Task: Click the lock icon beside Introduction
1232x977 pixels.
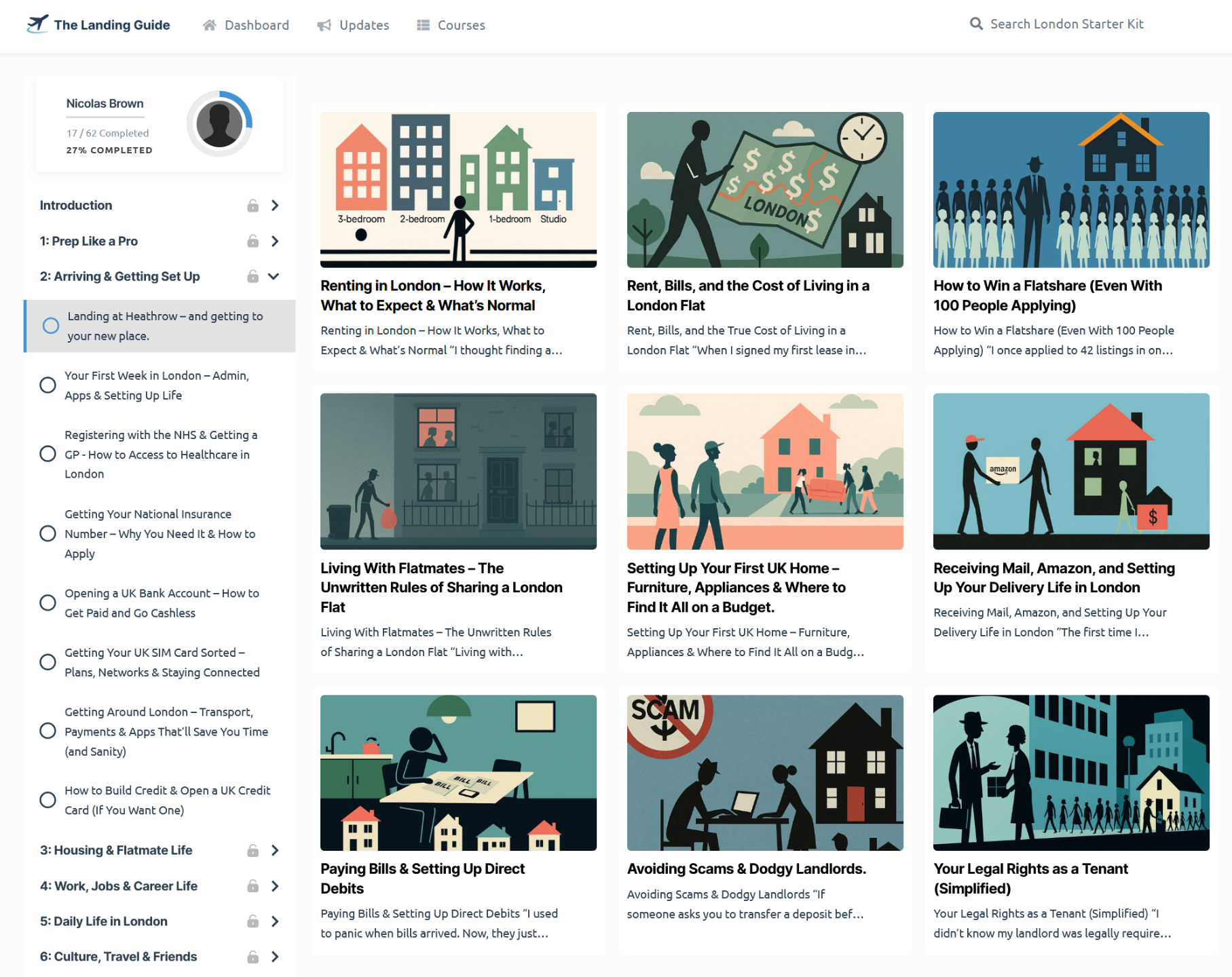Action: pyautogui.click(x=253, y=206)
